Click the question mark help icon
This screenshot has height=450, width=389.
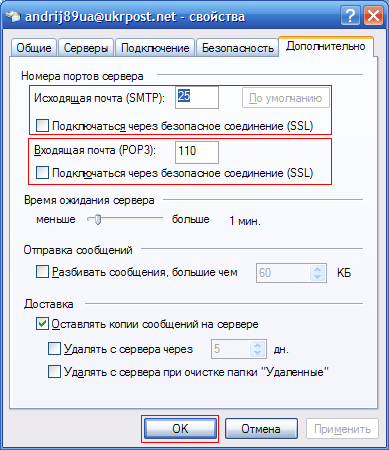point(350,15)
